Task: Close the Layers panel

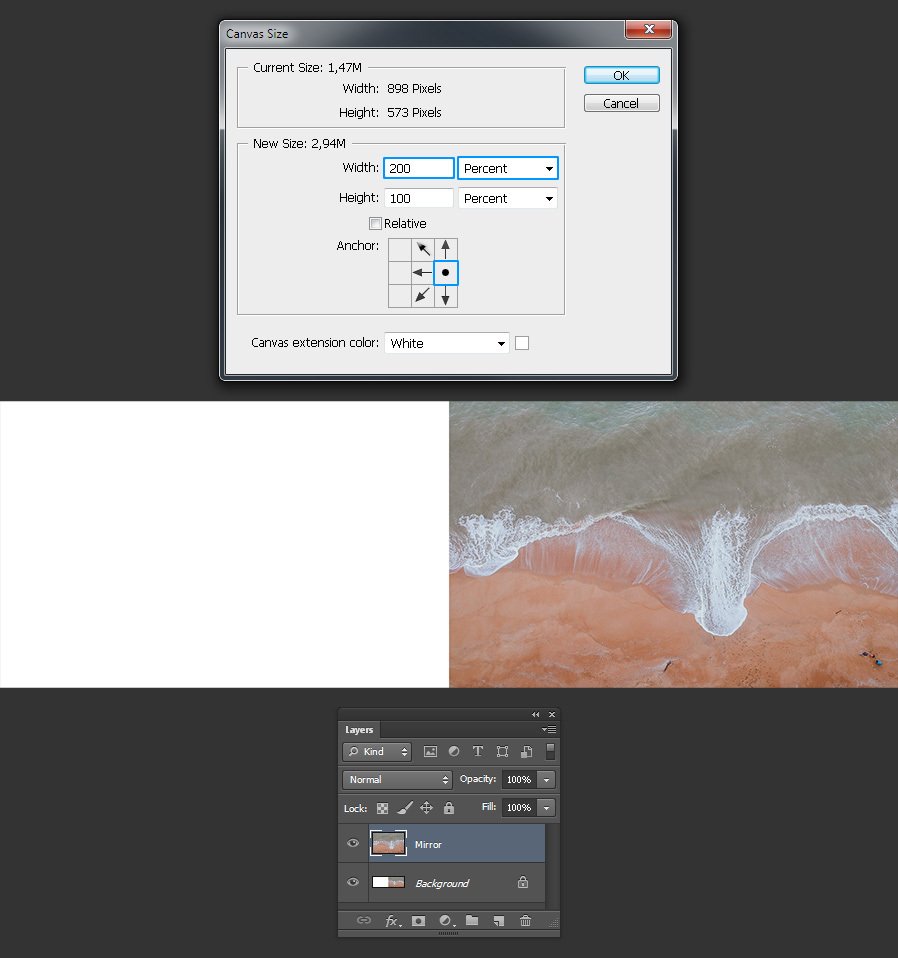Action: 552,714
